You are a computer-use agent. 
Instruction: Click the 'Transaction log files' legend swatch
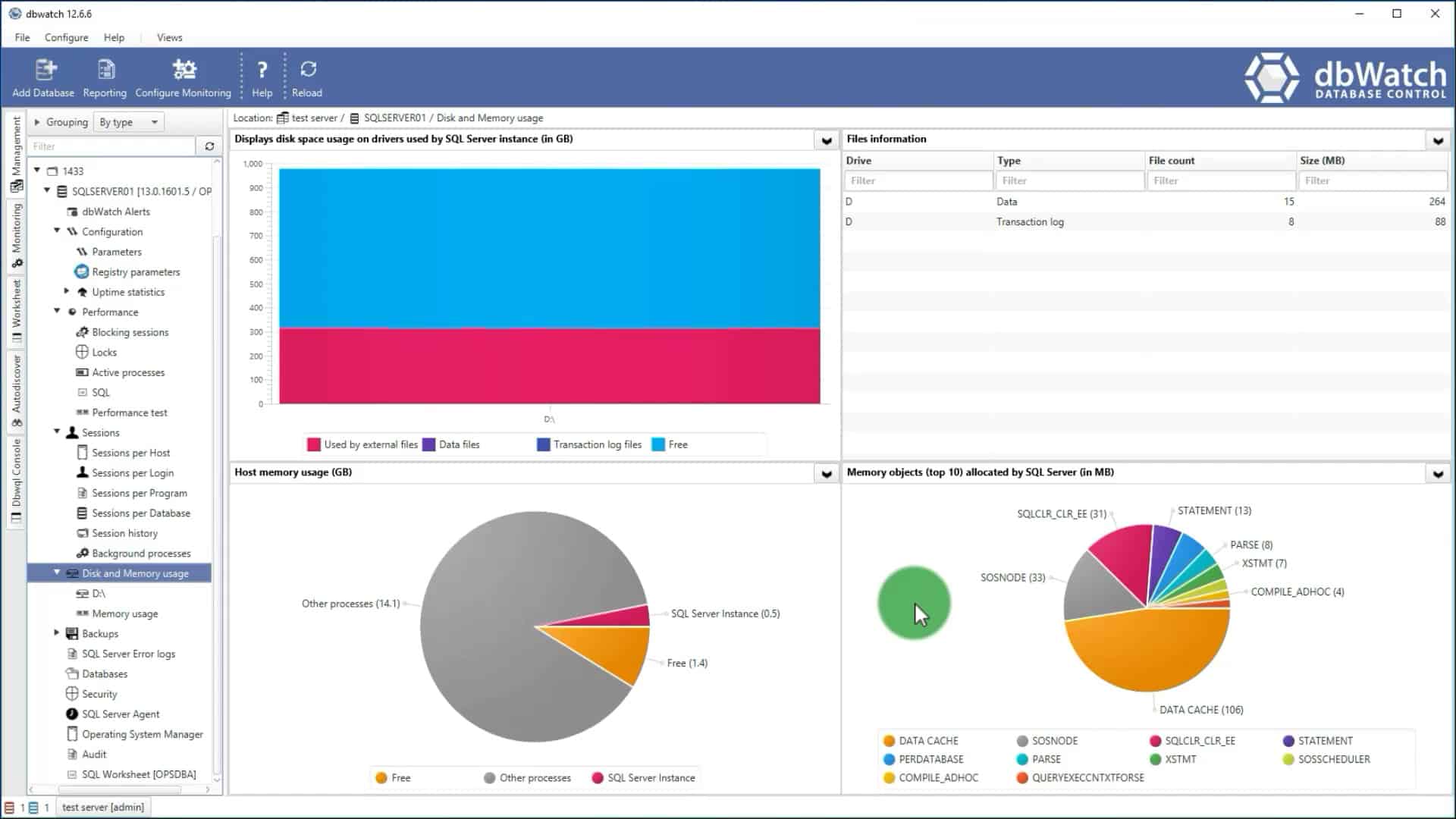pos(543,445)
